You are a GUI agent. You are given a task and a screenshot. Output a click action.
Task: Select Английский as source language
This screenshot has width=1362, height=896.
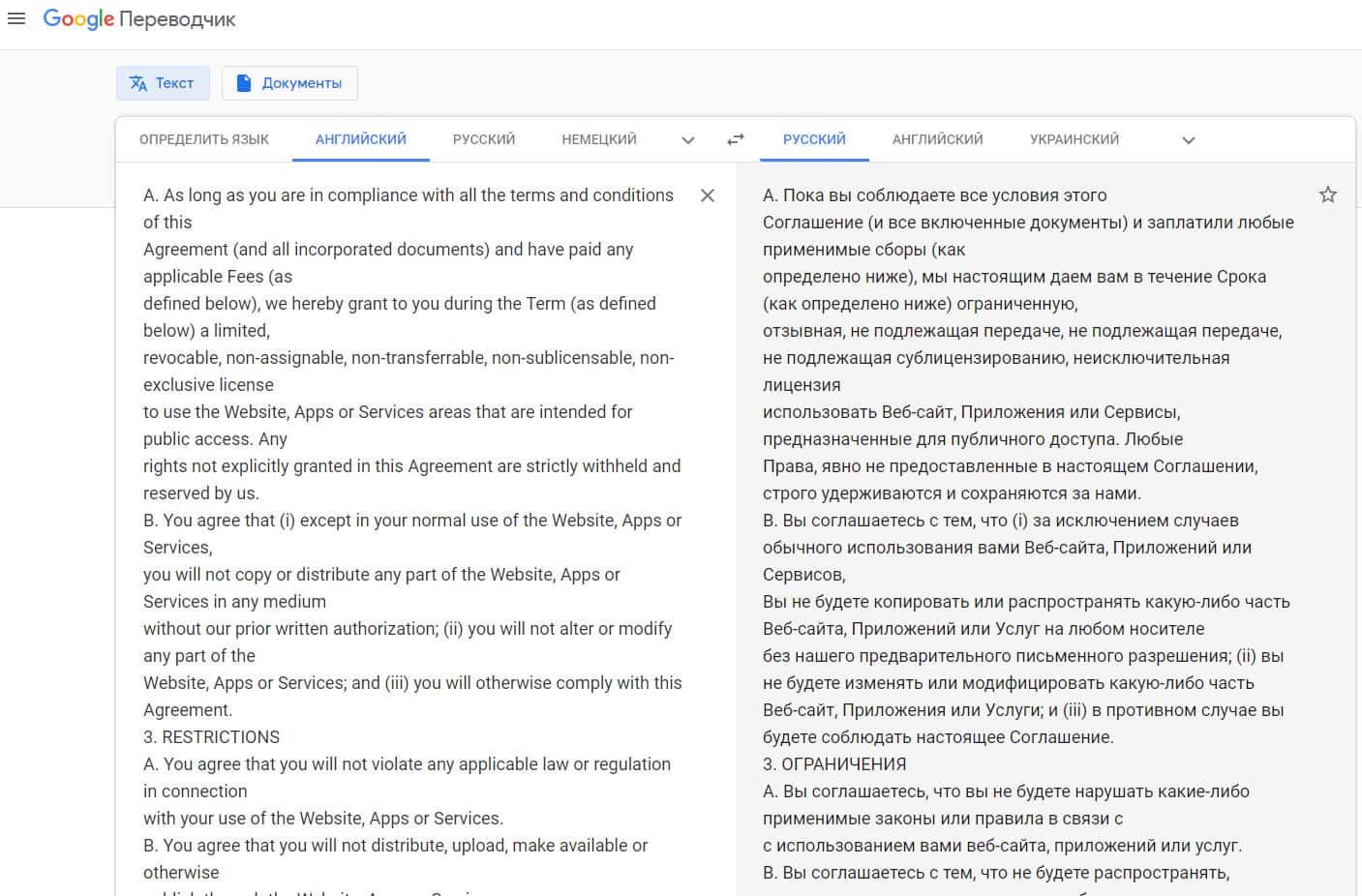[361, 139]
